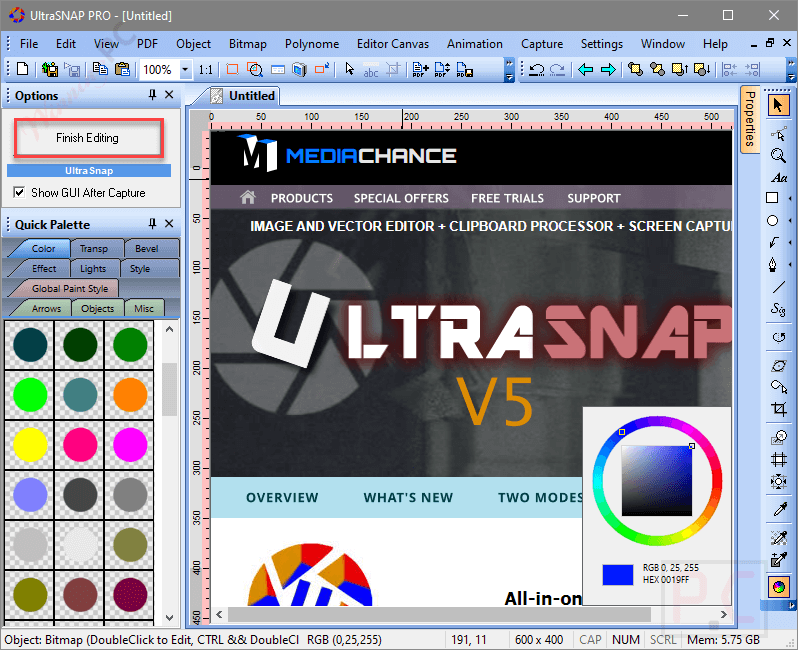Viewport: 798px width, 650px height.
Task: Open the File menu
Action: pos(29,44)
